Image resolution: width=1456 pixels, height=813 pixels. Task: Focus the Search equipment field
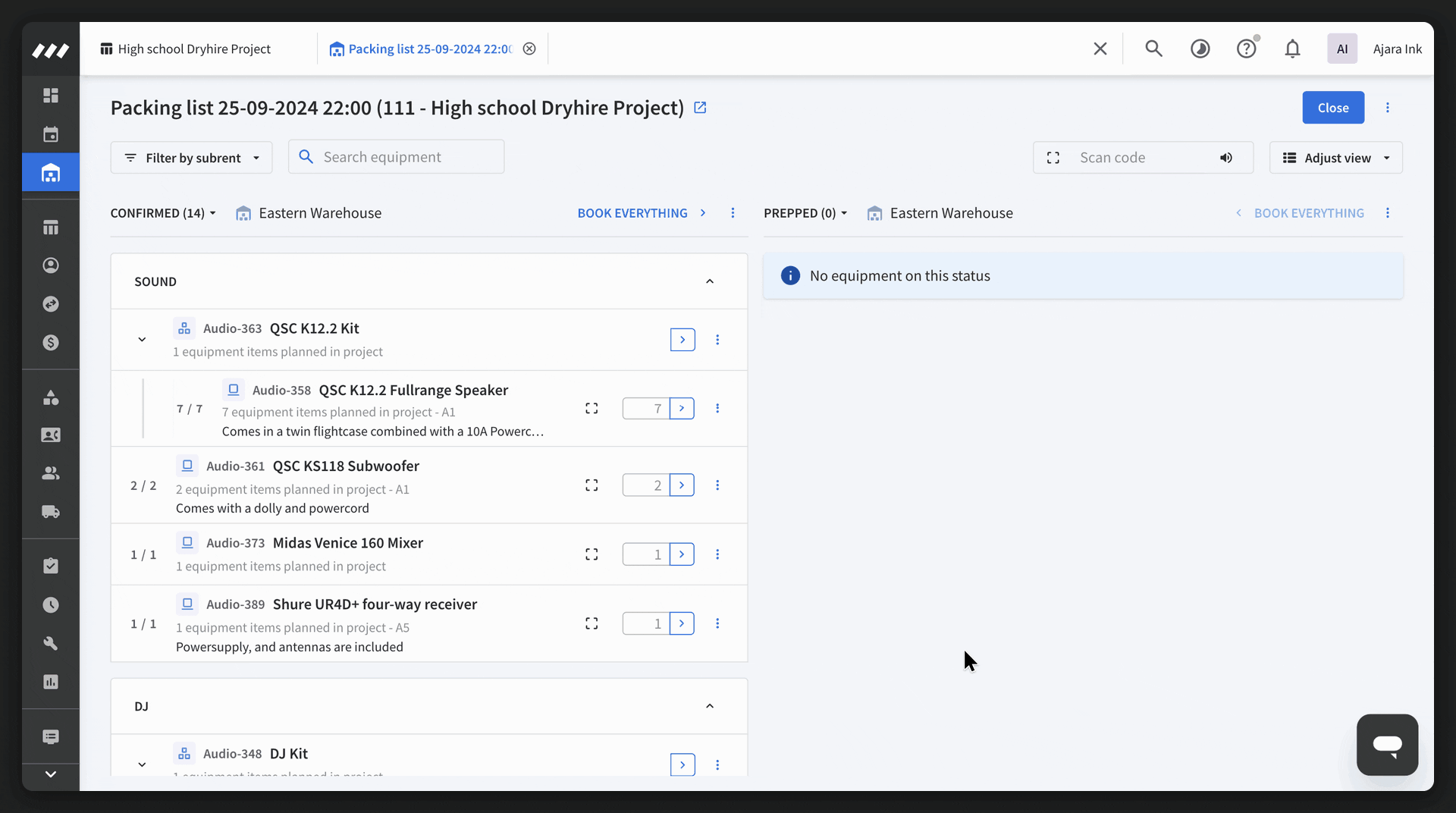click(x=396, y=157)
